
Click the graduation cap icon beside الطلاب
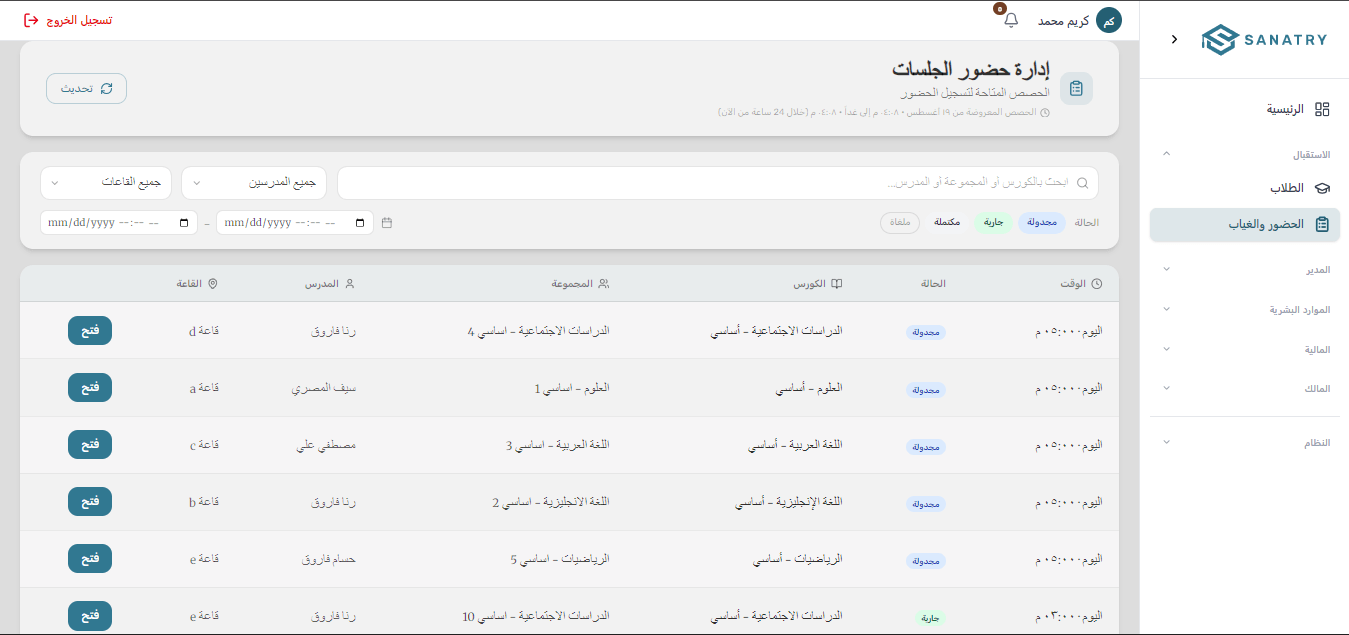[x=1322, y=188]
